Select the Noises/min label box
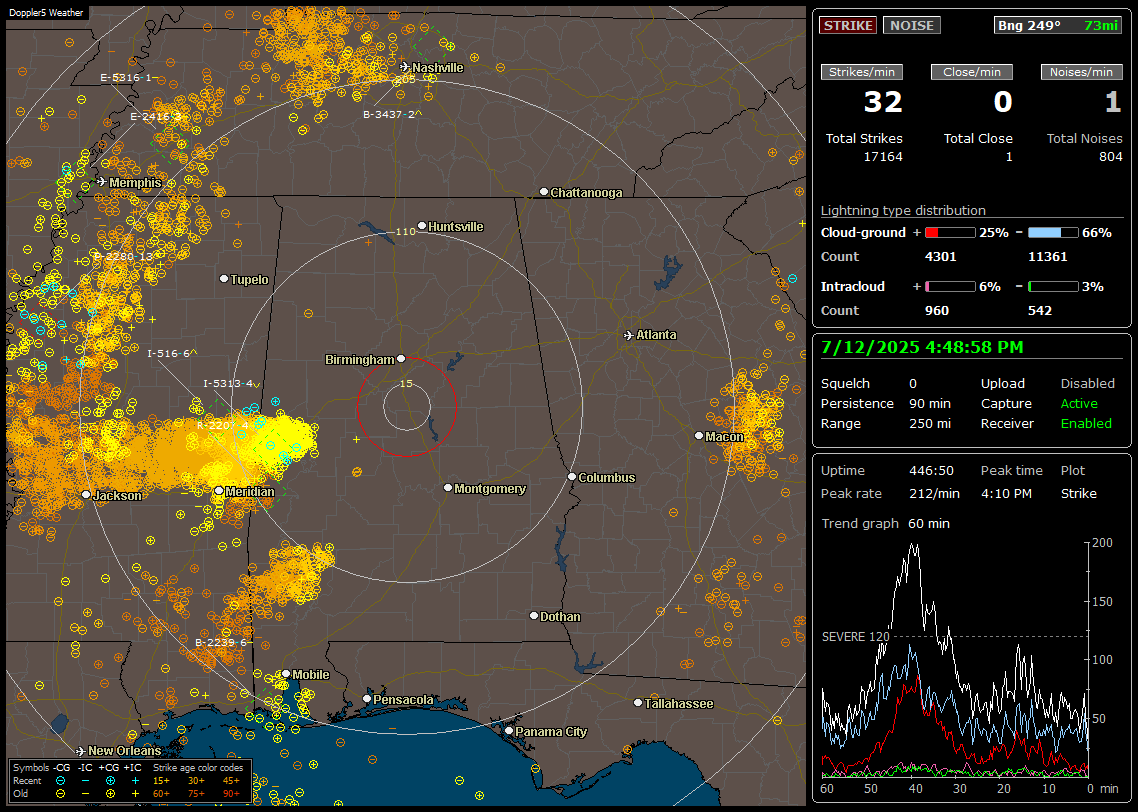This screenshot has width=1138, height=812. tap(1081, 72)
